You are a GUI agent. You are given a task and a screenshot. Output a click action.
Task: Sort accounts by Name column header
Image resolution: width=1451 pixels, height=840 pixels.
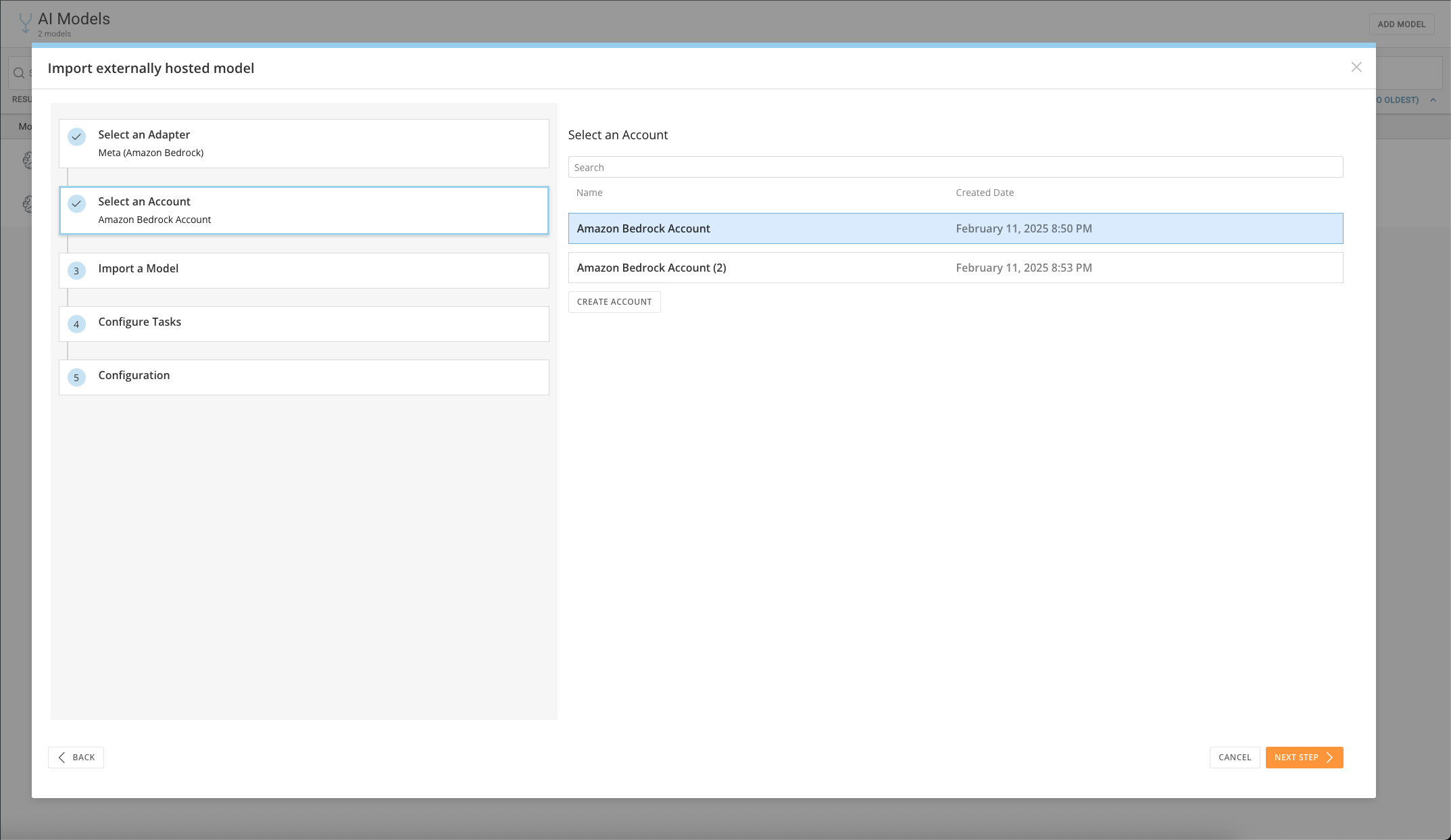pyautogui.click(x=589, y=193)
